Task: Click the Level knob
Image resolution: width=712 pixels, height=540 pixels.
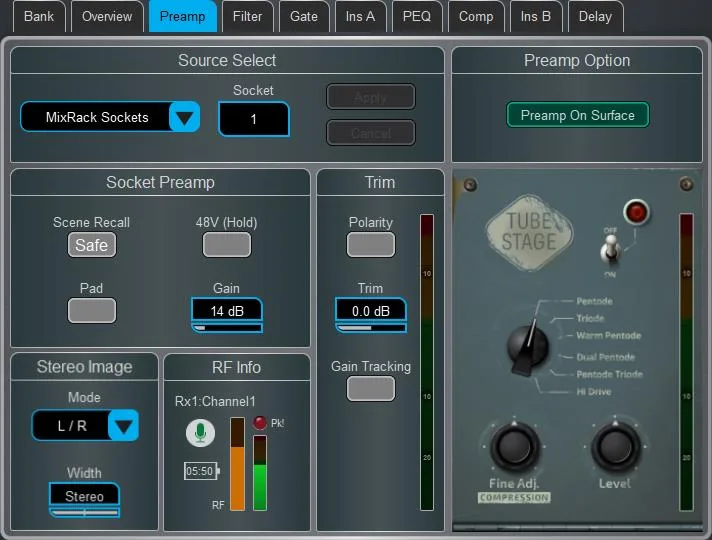Action: [615, 446]
